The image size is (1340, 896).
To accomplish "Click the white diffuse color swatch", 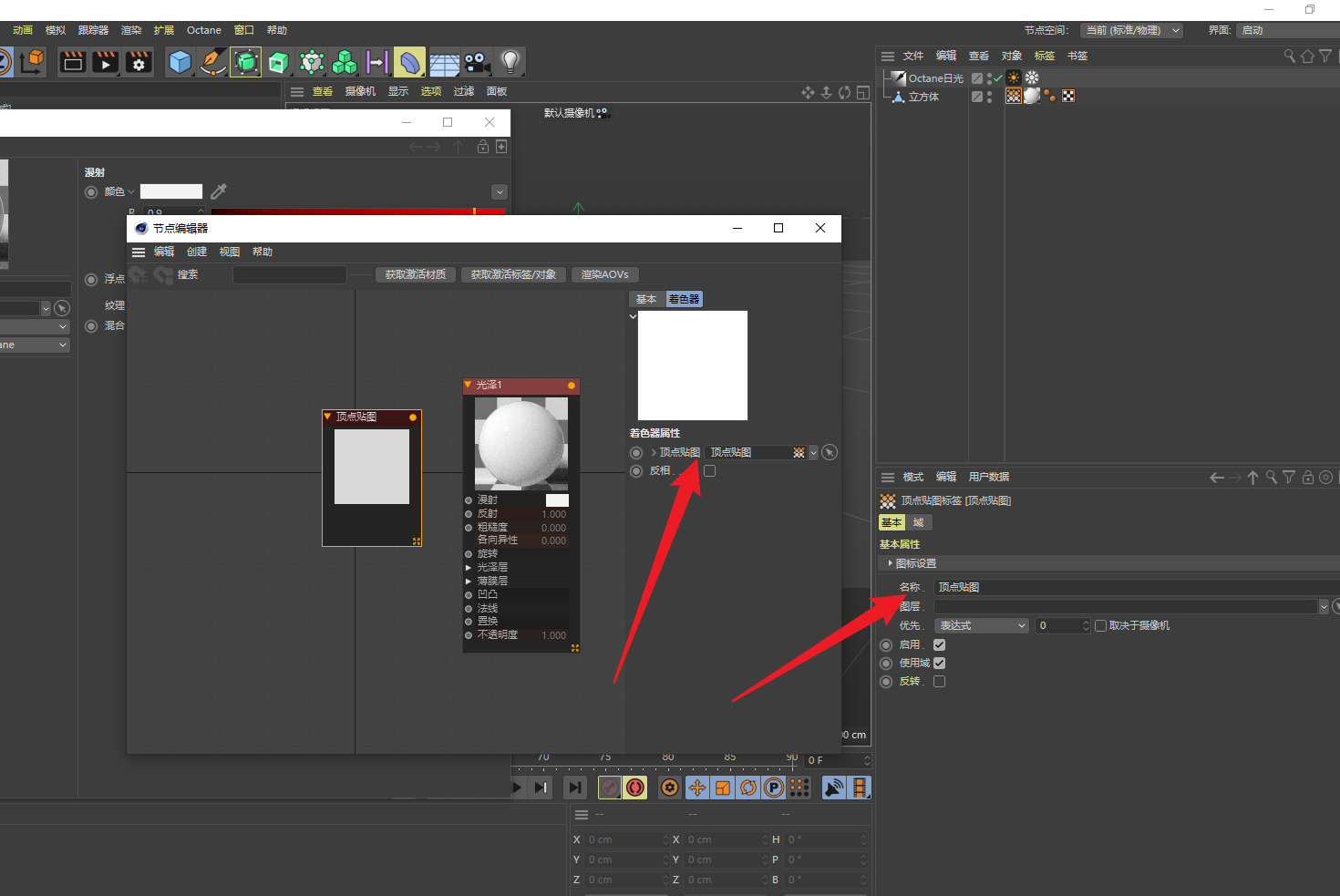I will point(171,191).
